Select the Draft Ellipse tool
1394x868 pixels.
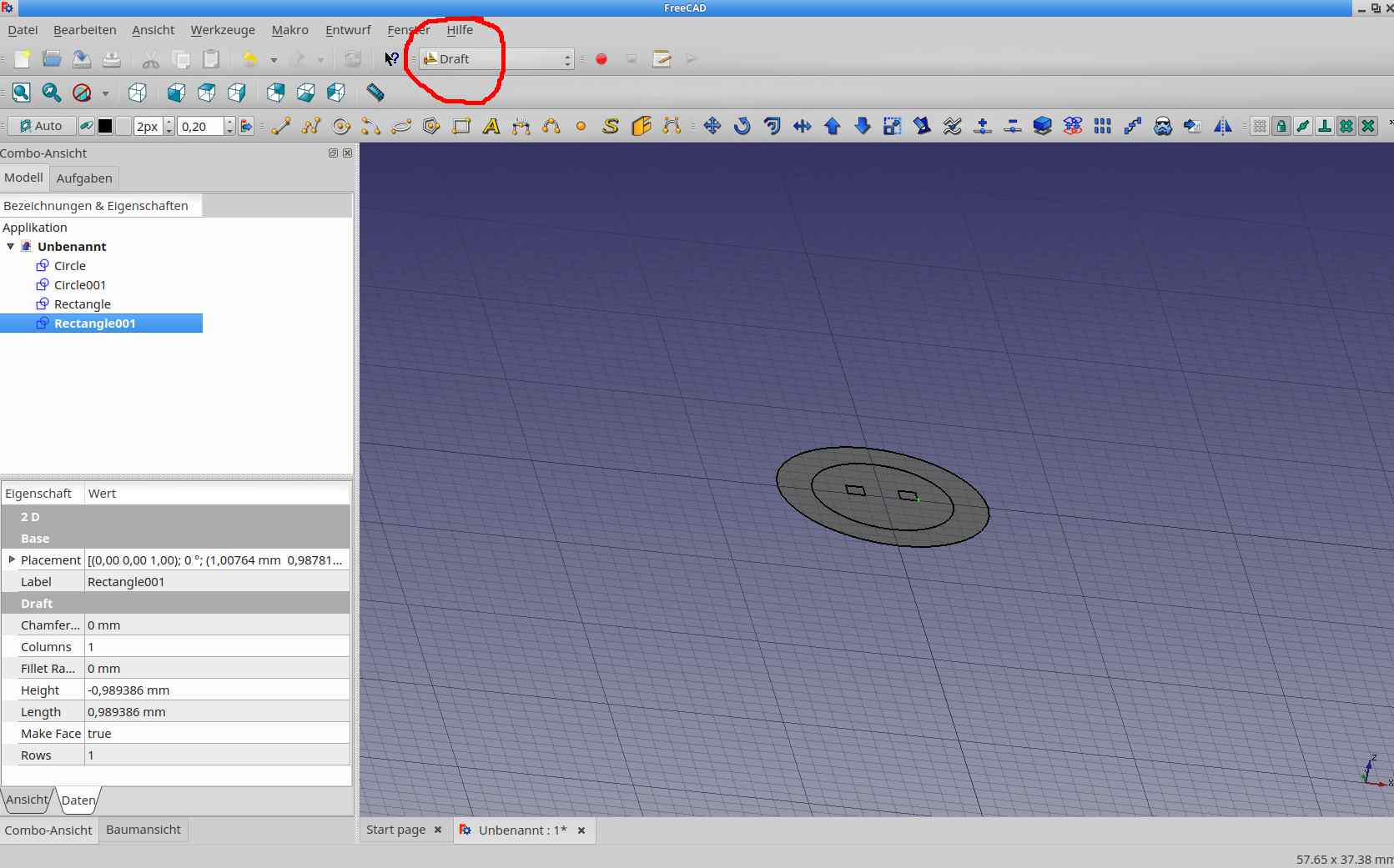pyautogui.click(x=401, y=126)
